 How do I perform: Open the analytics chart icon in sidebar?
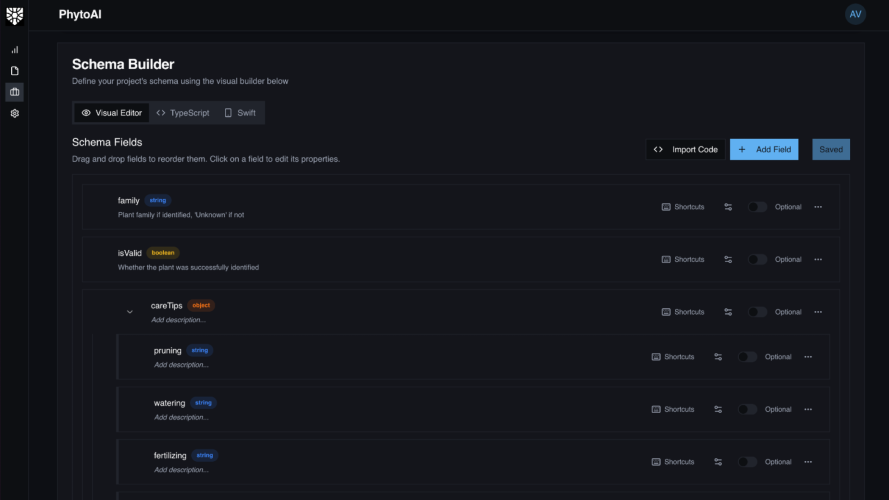tap(14, 49)
